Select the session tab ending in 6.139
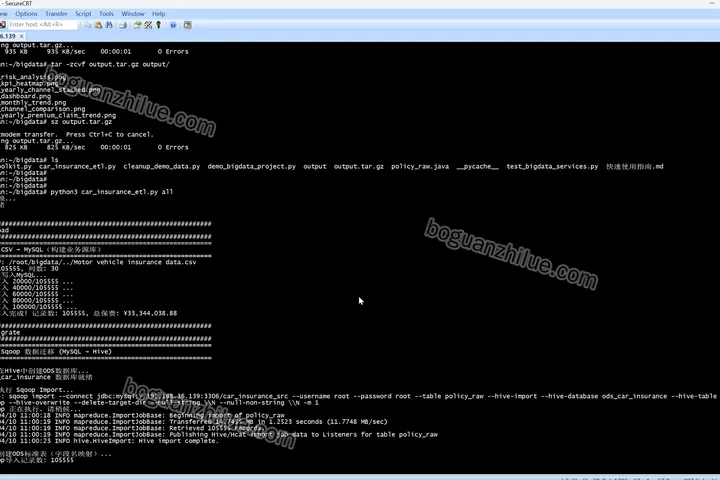720x480 pixels. (8, 36)
